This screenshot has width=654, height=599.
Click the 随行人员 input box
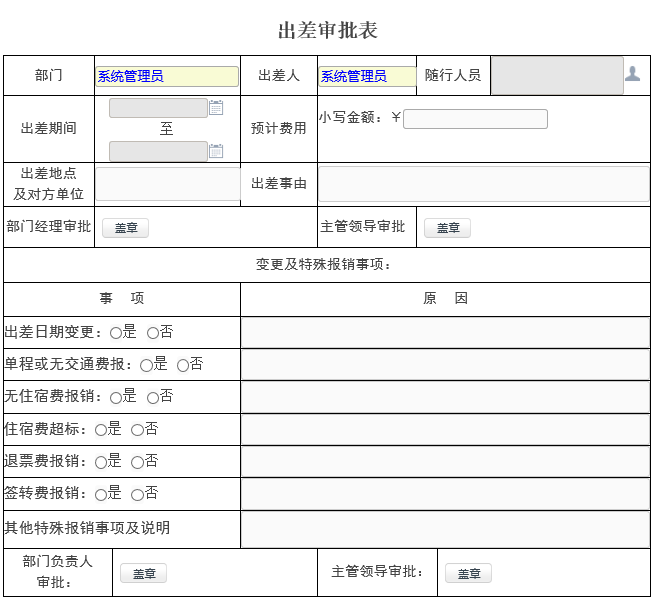tap(556, 76)
